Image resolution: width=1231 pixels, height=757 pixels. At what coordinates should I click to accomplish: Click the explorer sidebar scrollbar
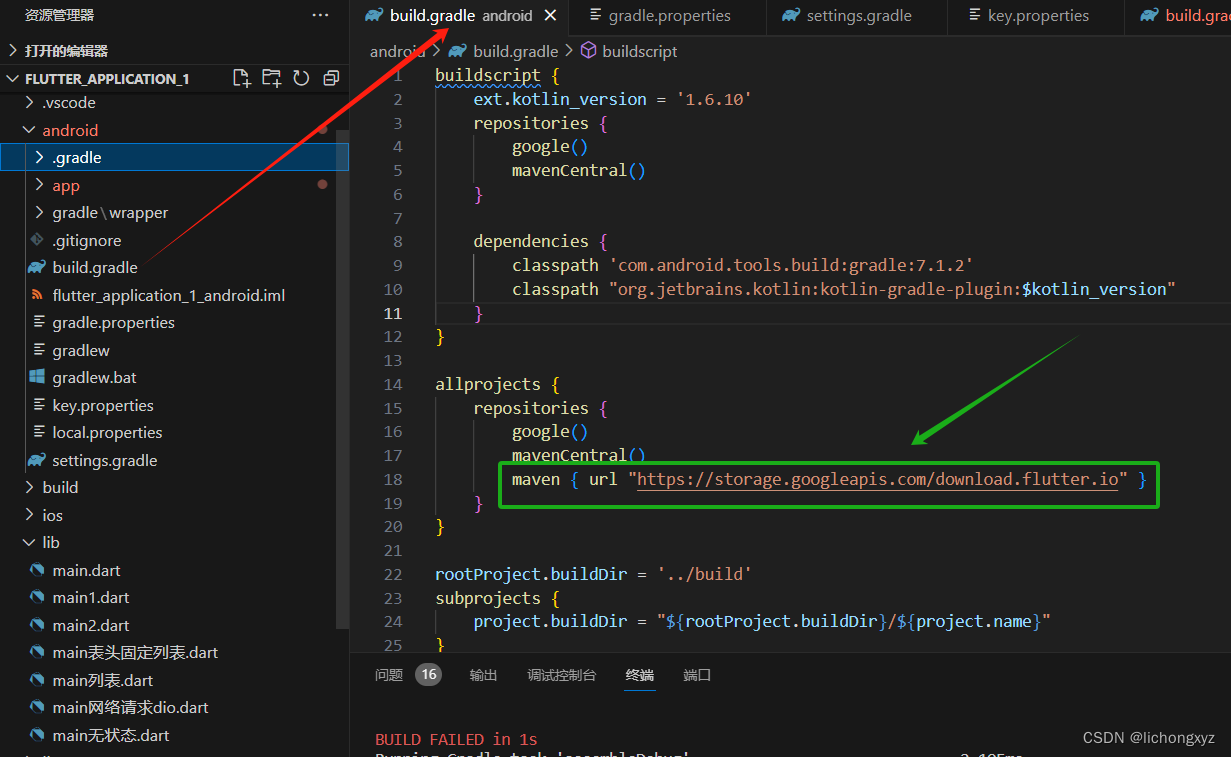(343, 378)
